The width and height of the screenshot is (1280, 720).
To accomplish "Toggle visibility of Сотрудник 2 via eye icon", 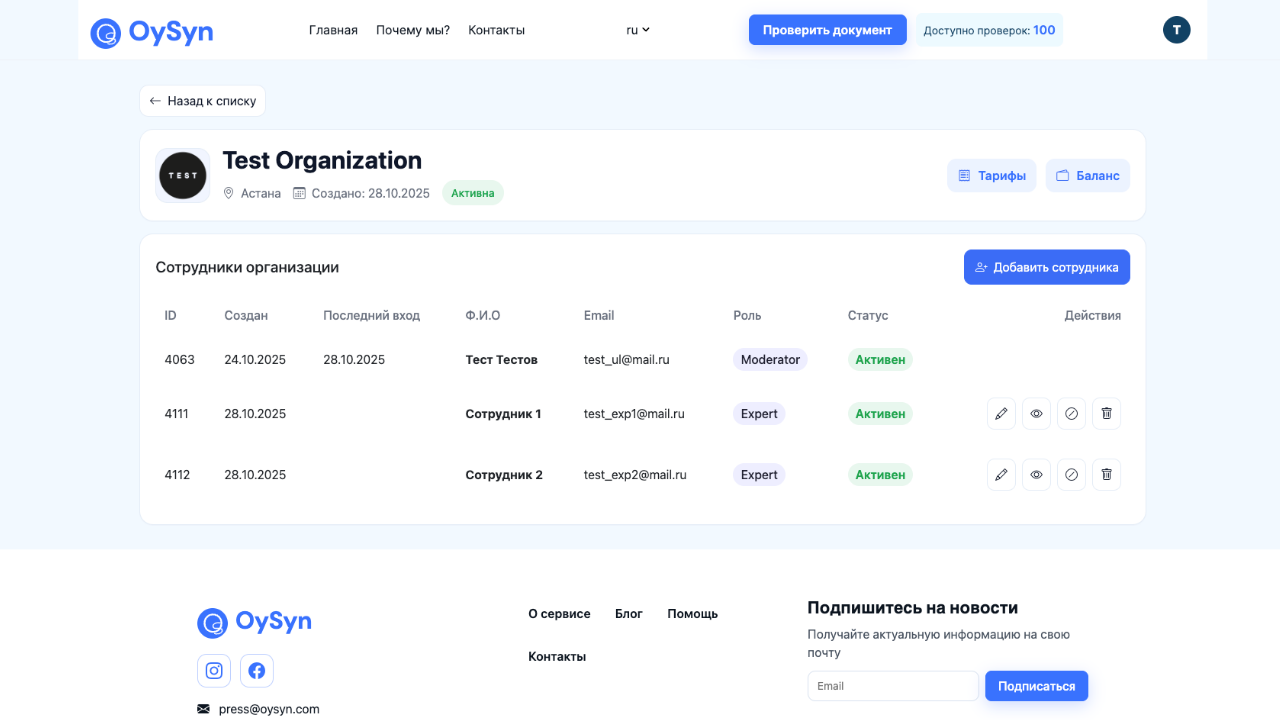I will (1036, 474).
